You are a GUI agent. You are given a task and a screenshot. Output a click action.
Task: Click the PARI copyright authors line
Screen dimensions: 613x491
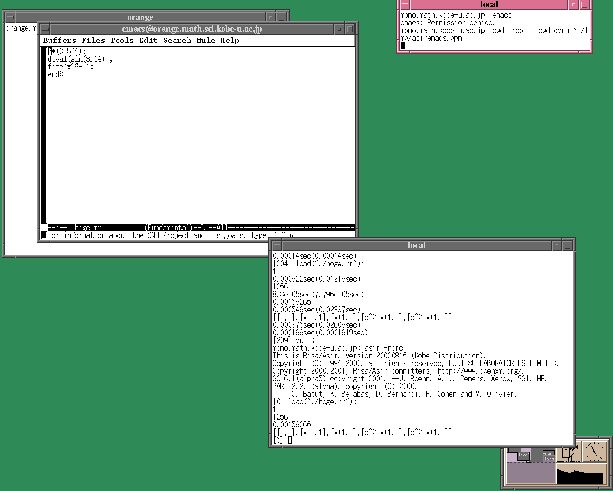404,394
